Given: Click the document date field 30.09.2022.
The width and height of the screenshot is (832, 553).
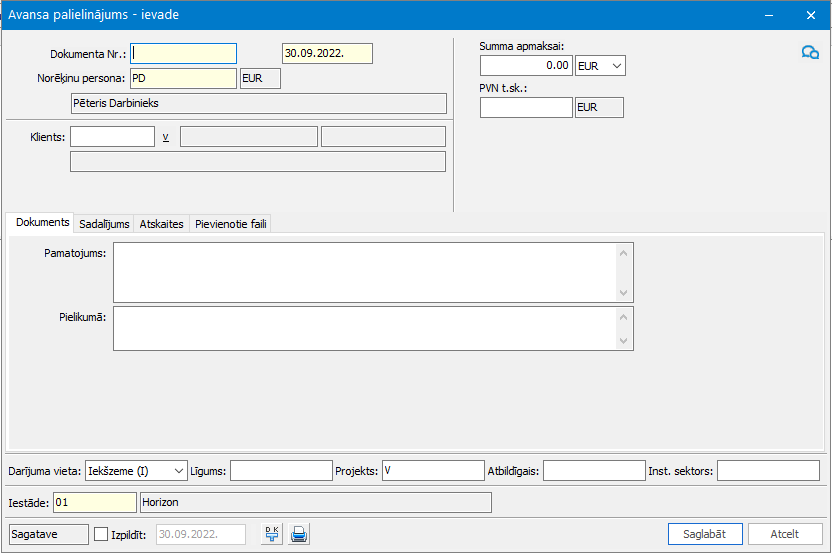Looking at the screenshot, I should pyautogui.click(x=327, y=54).
